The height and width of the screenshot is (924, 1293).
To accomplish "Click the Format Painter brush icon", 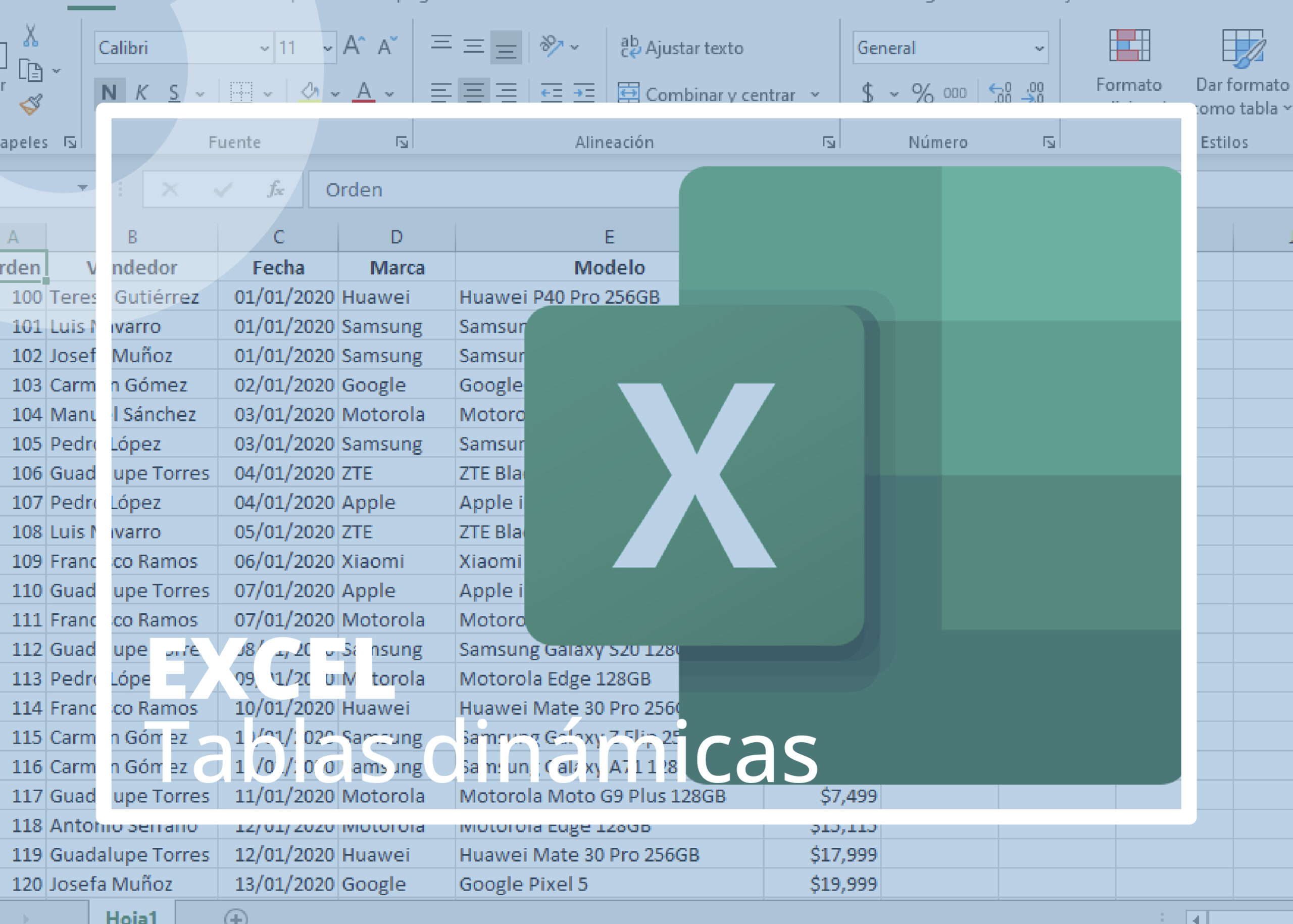I will [x=31, y=105].
